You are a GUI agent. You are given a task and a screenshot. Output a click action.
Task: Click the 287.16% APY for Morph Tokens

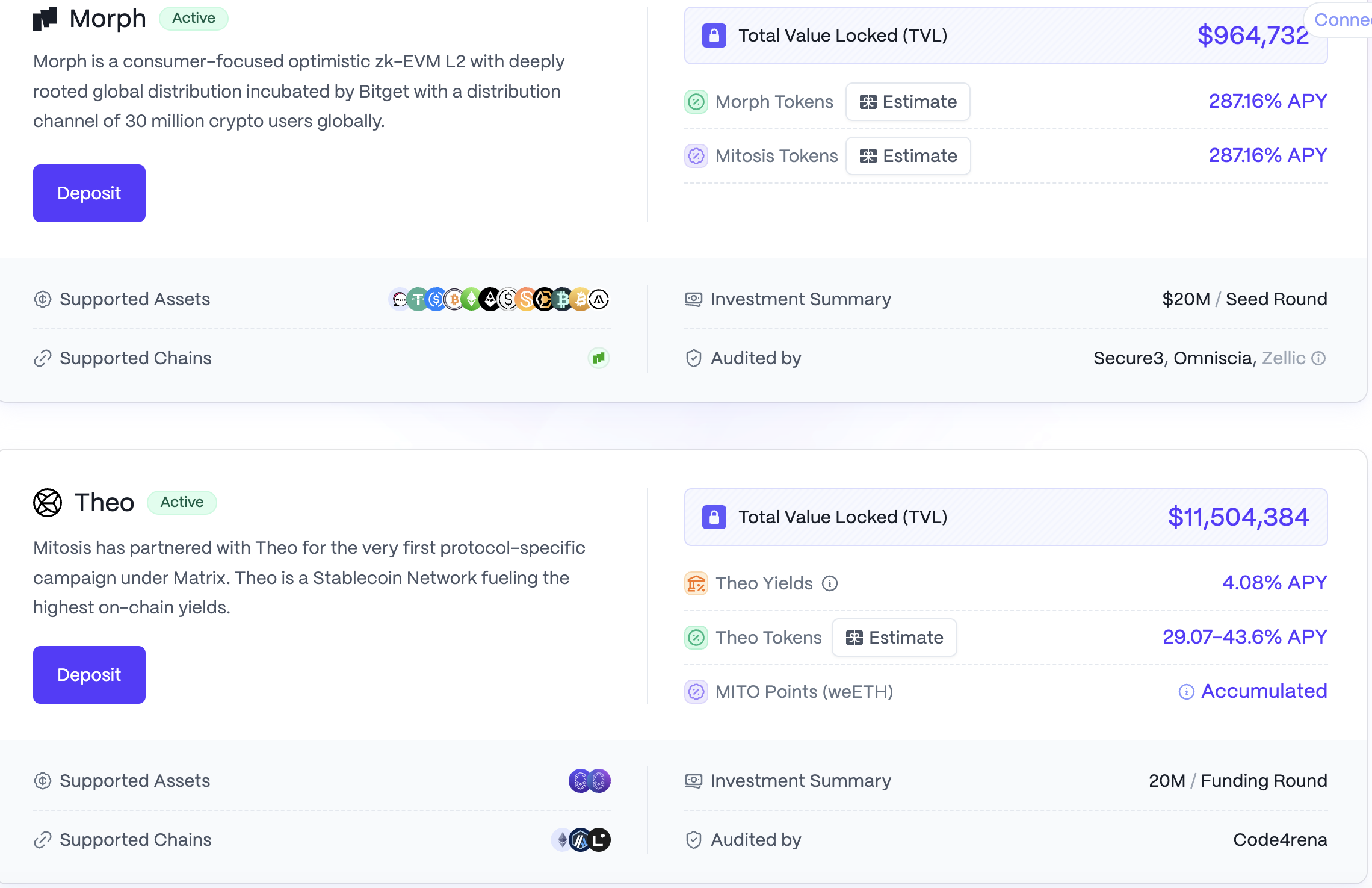1268,101
